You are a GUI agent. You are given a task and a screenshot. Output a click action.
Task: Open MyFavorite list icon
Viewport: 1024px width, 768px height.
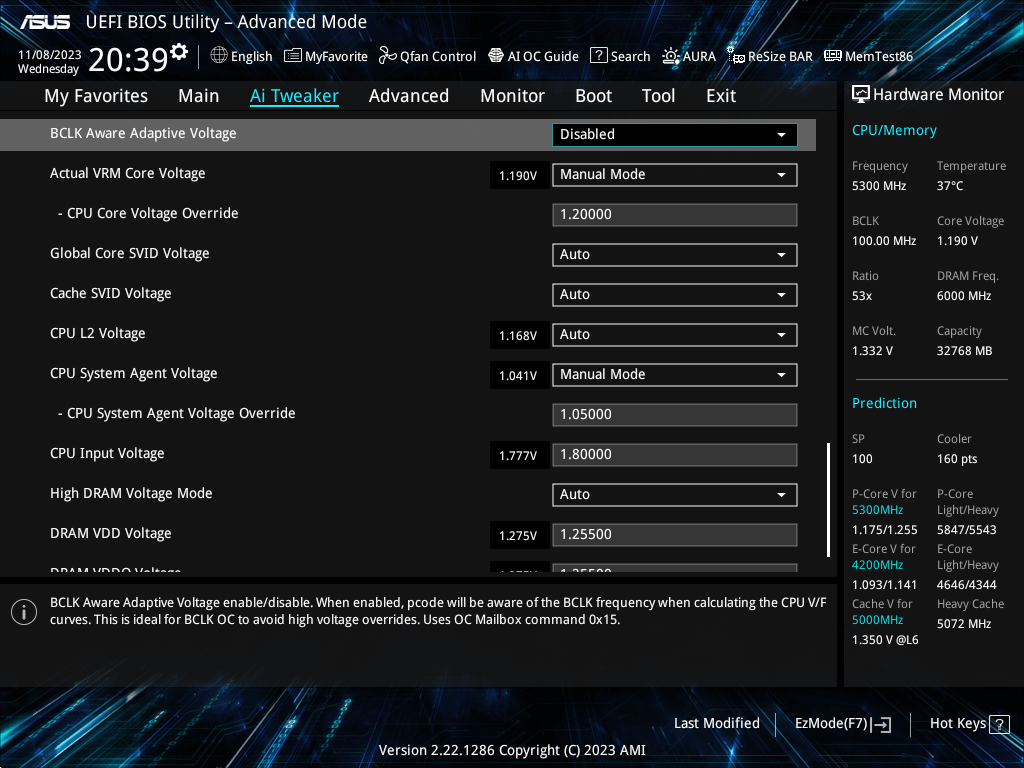293,56
